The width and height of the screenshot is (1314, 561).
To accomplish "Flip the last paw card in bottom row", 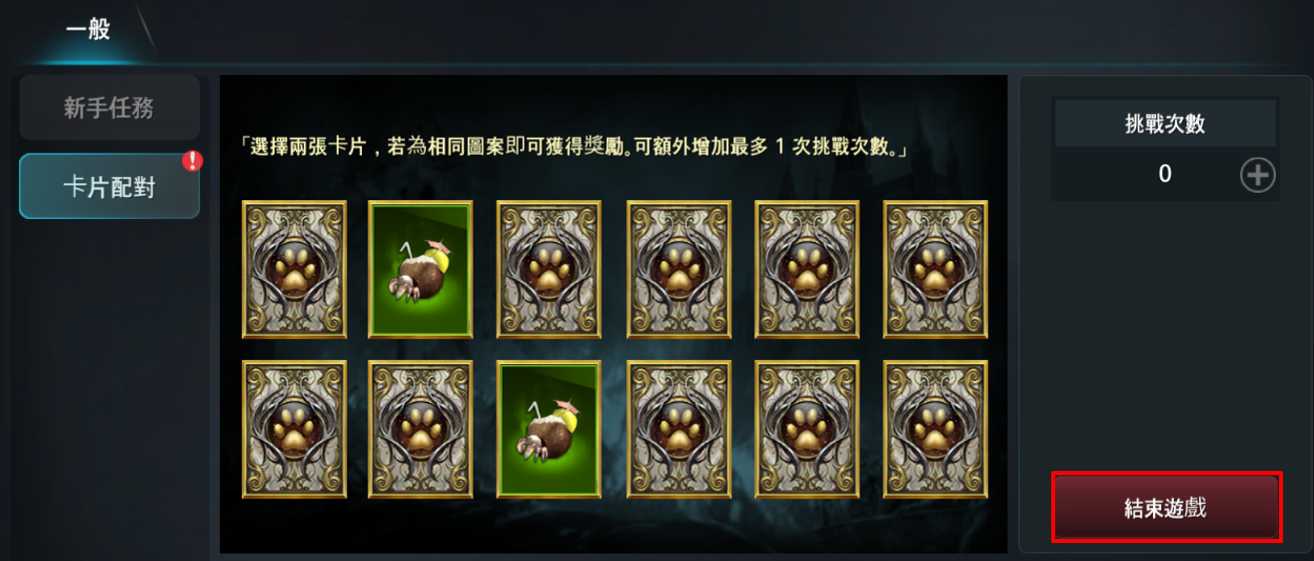I will [x=935, y=430].
